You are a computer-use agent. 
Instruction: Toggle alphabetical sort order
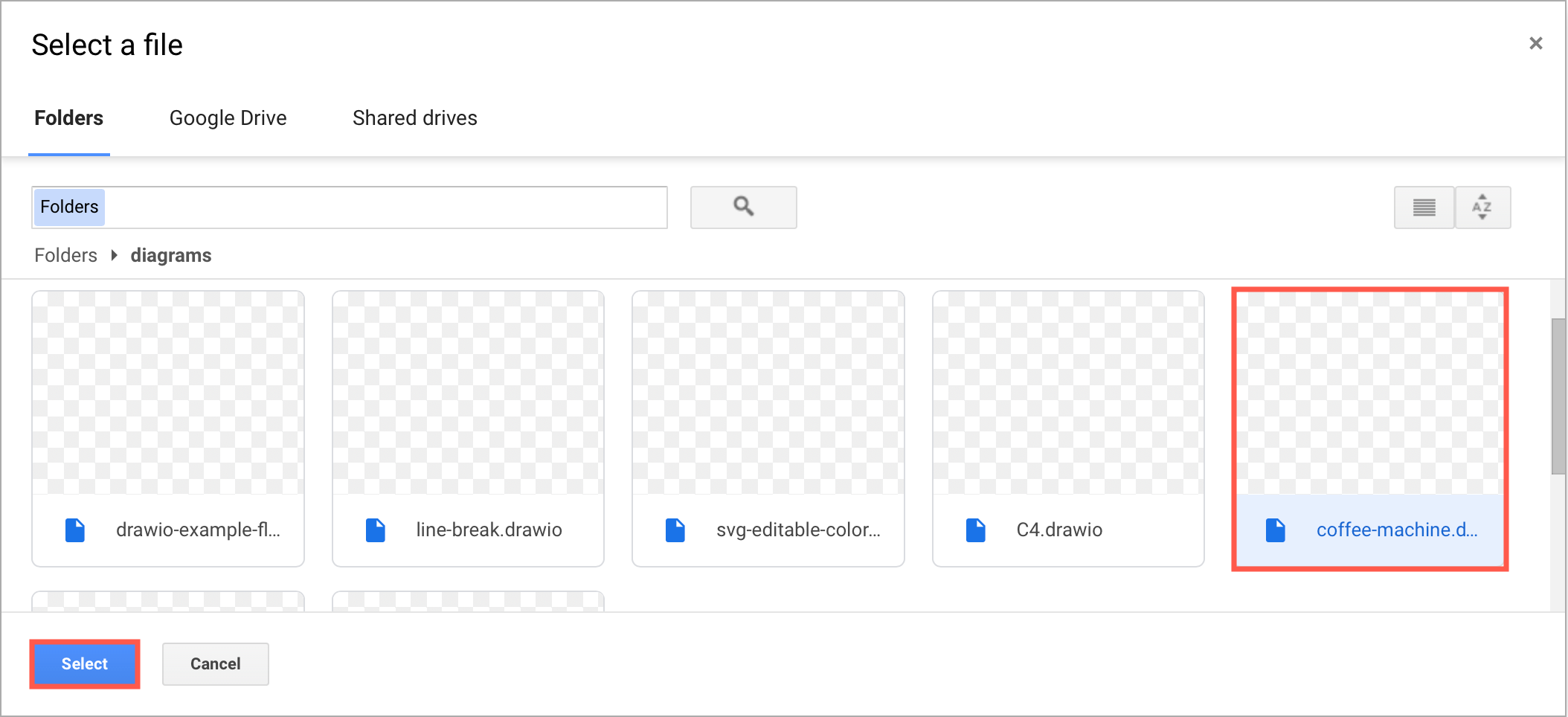pyautogui.click(x=1482, y=207)
